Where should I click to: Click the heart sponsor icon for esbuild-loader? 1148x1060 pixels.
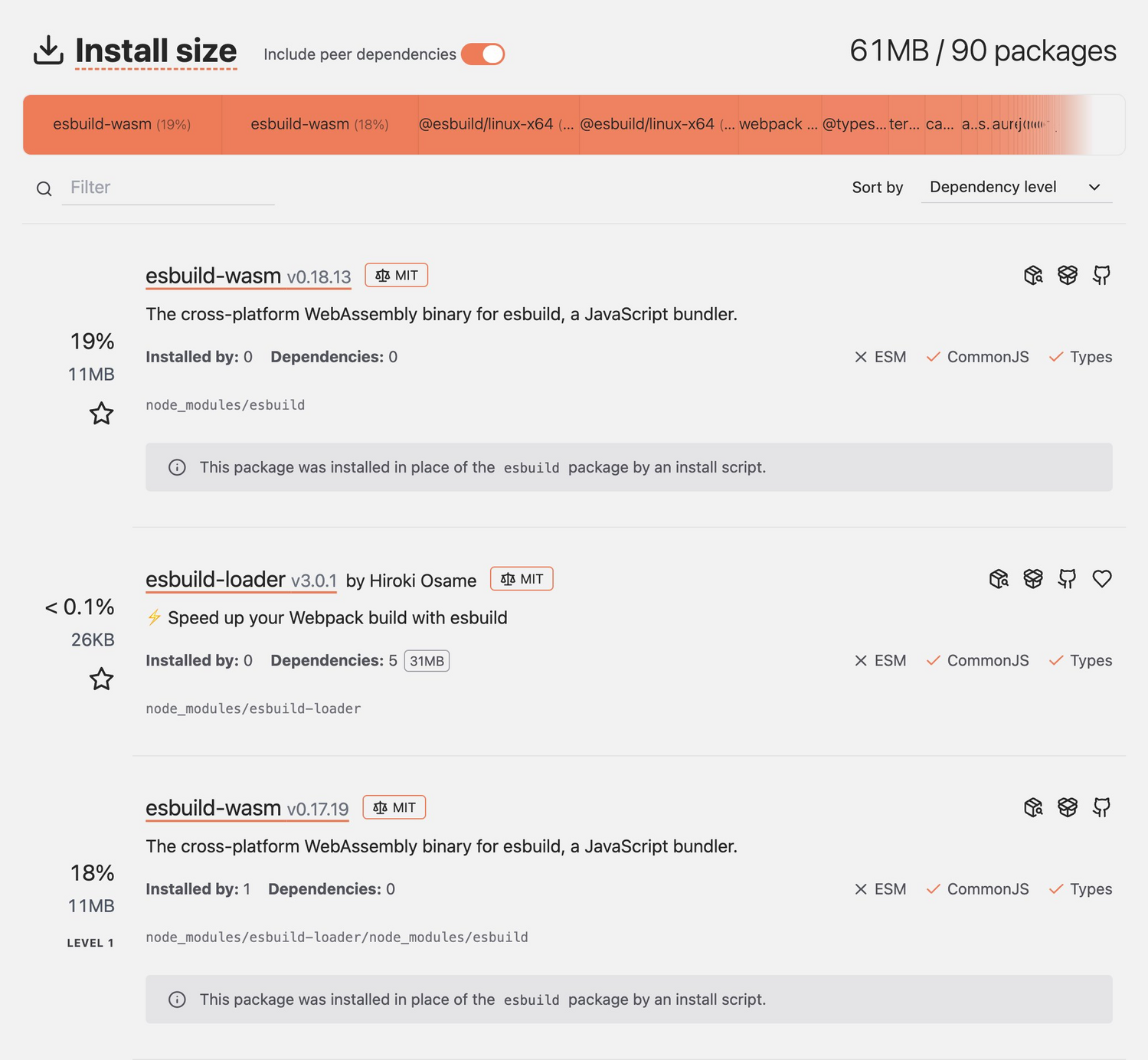coord(1102,579)
